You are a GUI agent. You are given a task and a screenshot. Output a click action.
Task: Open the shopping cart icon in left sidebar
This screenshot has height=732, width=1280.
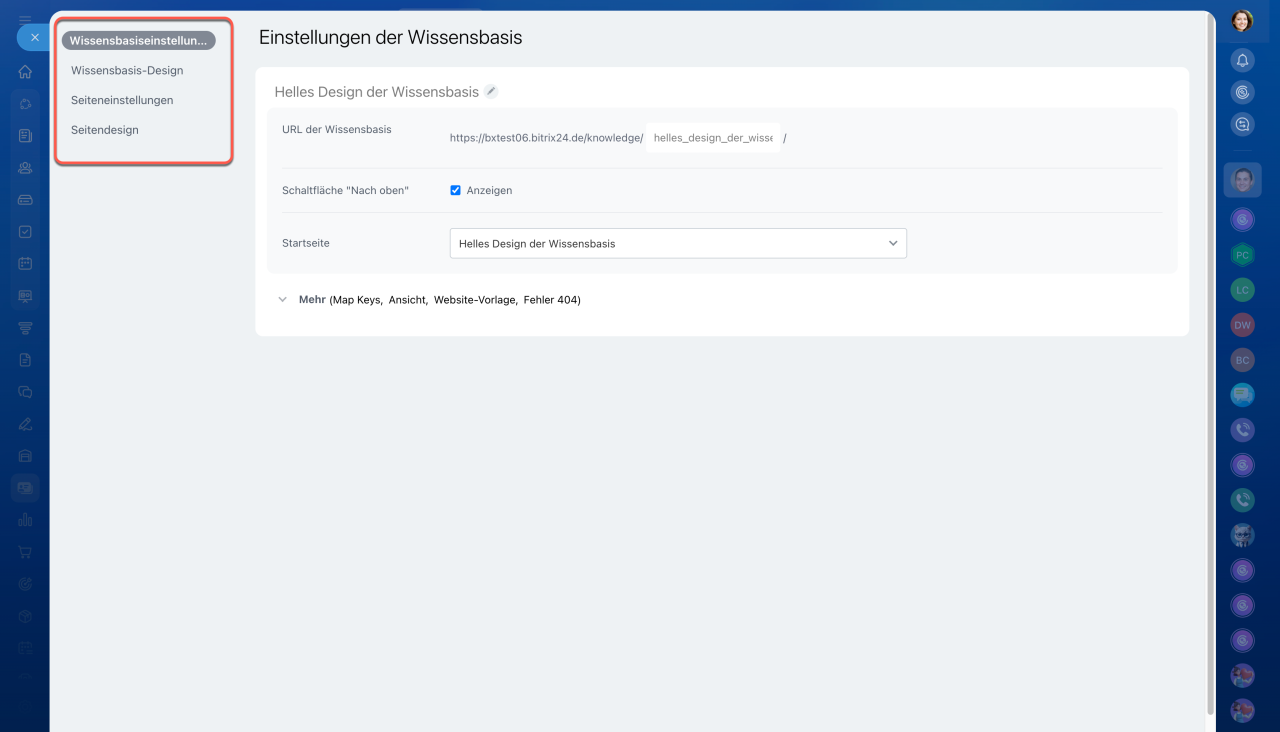point(25,552)
